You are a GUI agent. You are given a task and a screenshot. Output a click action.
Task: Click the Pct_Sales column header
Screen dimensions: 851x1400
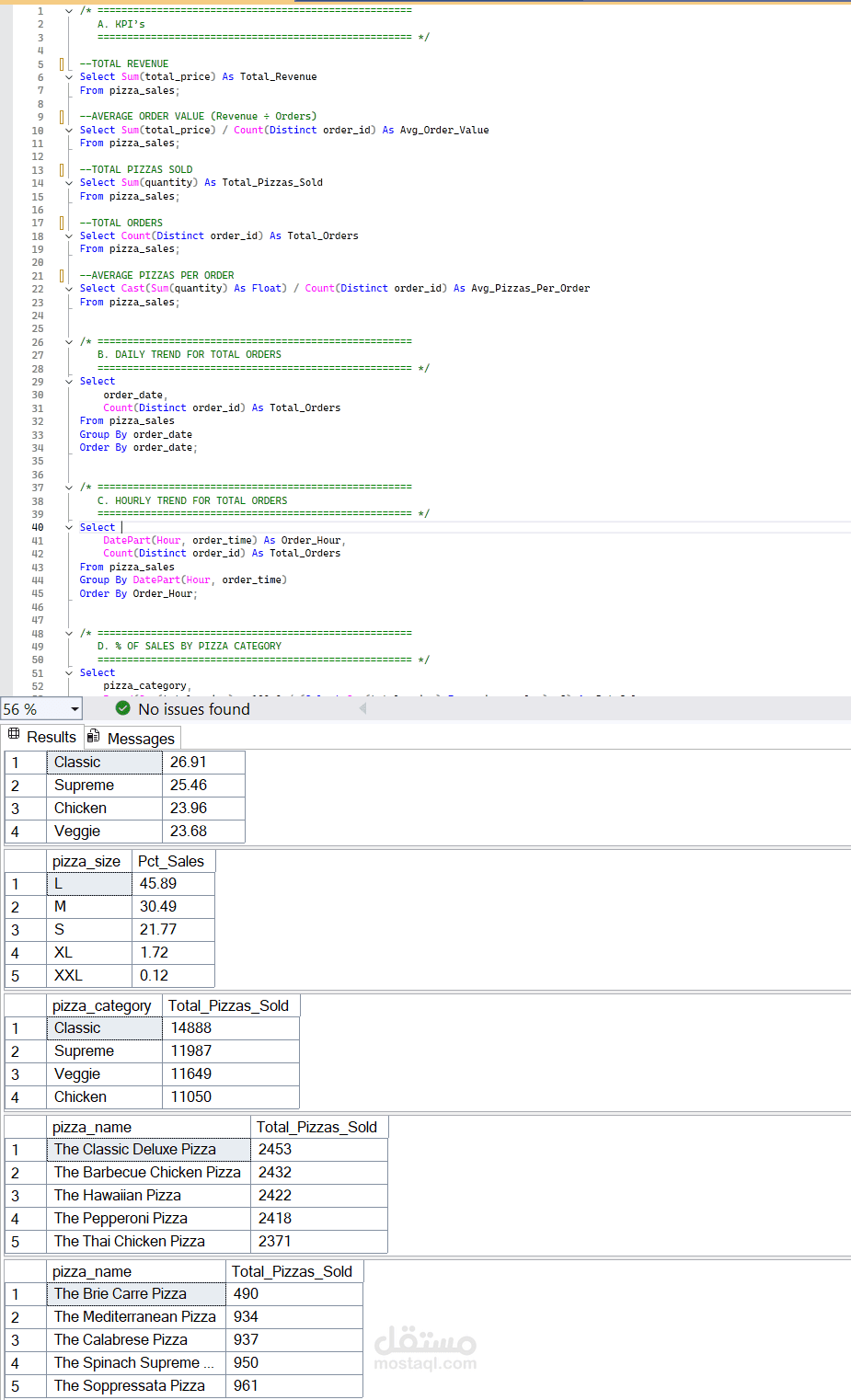172,861
